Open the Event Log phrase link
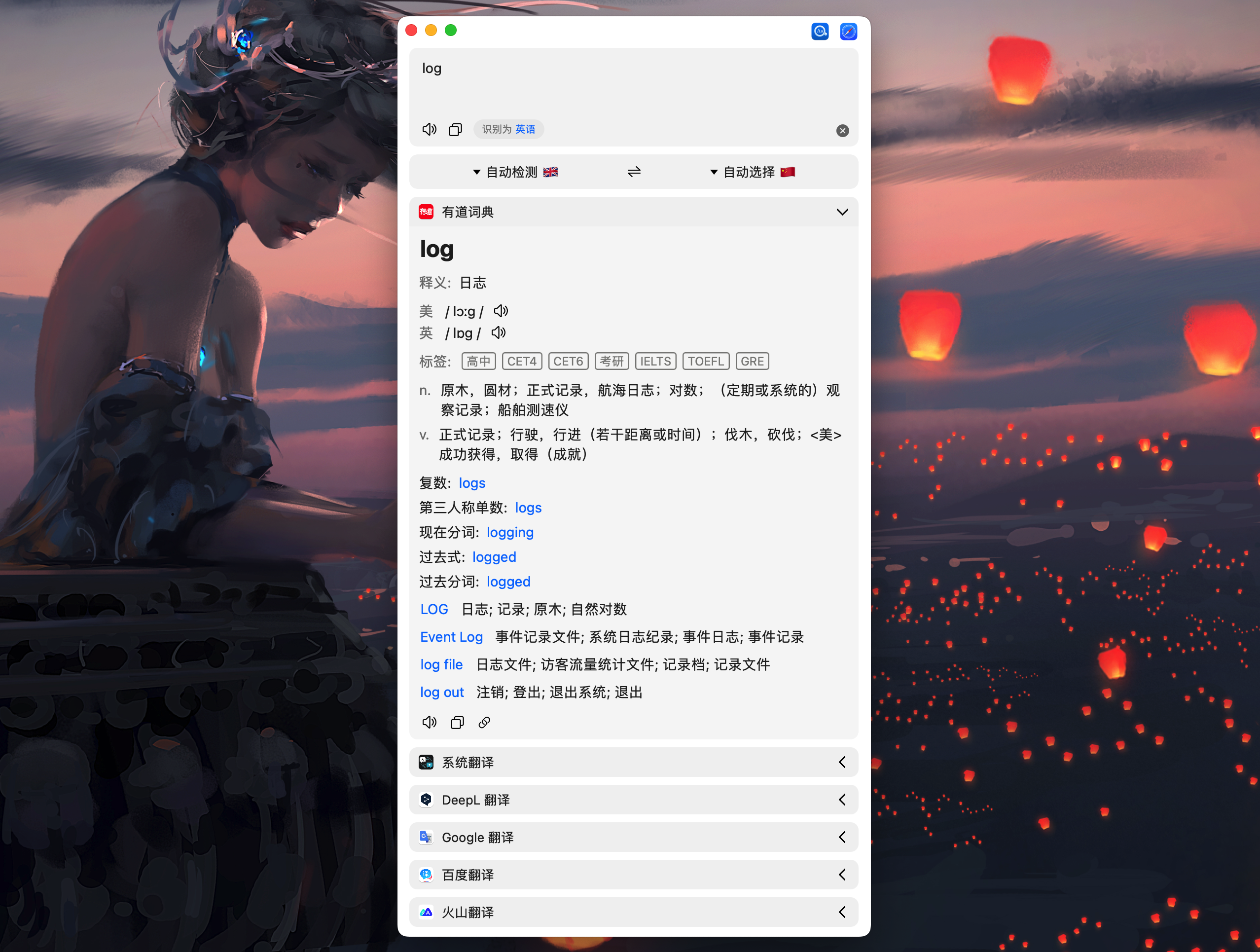 (451, 636)
